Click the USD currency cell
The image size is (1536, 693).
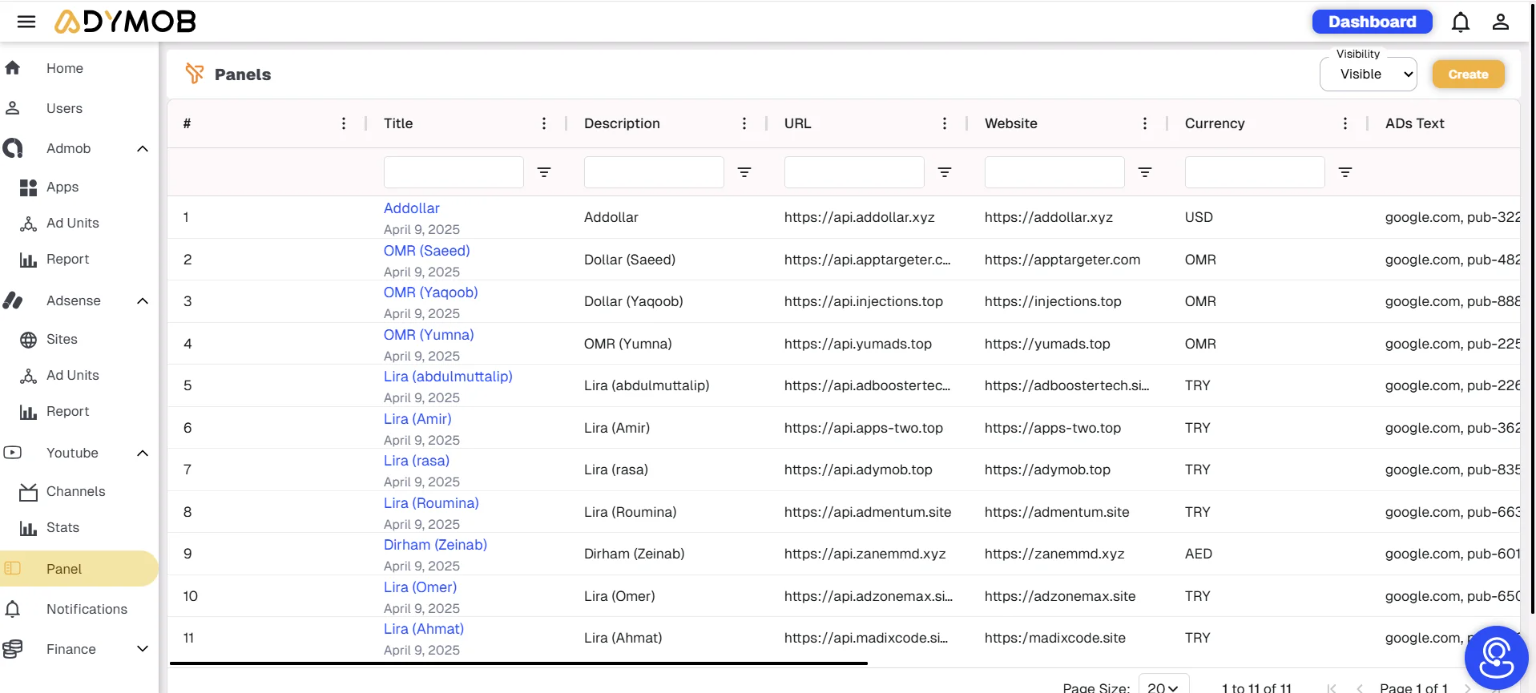1199,217
